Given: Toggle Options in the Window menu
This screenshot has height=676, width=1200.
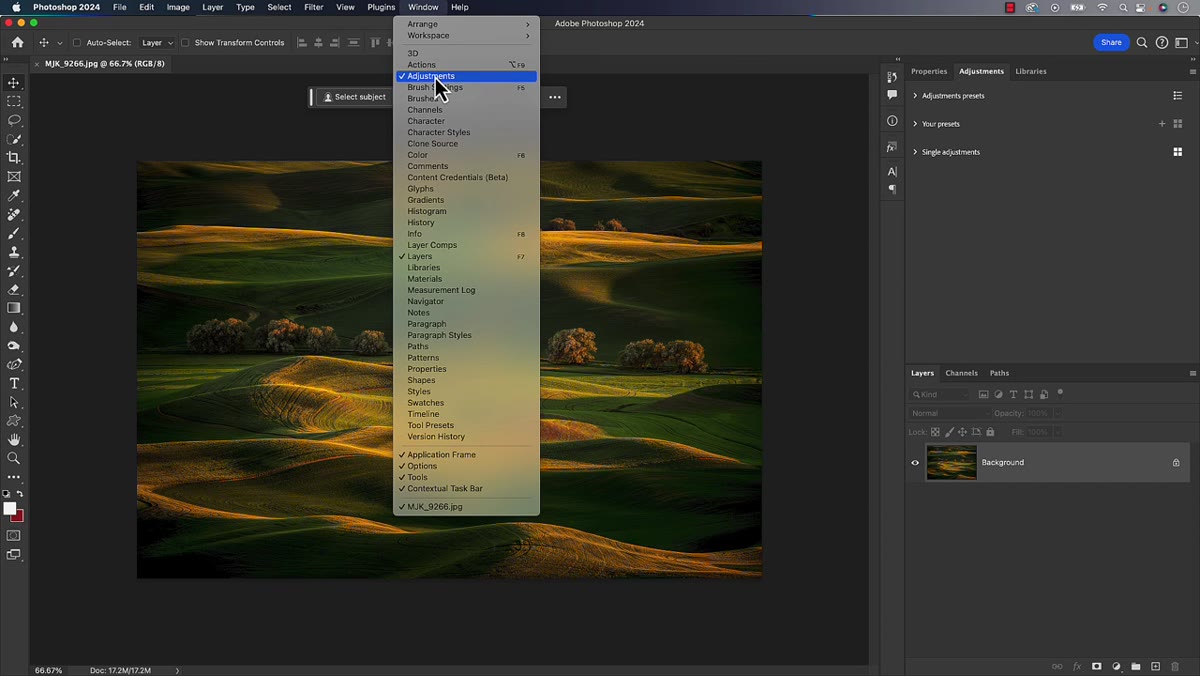Looking at the screenshot, I should 466,466.
